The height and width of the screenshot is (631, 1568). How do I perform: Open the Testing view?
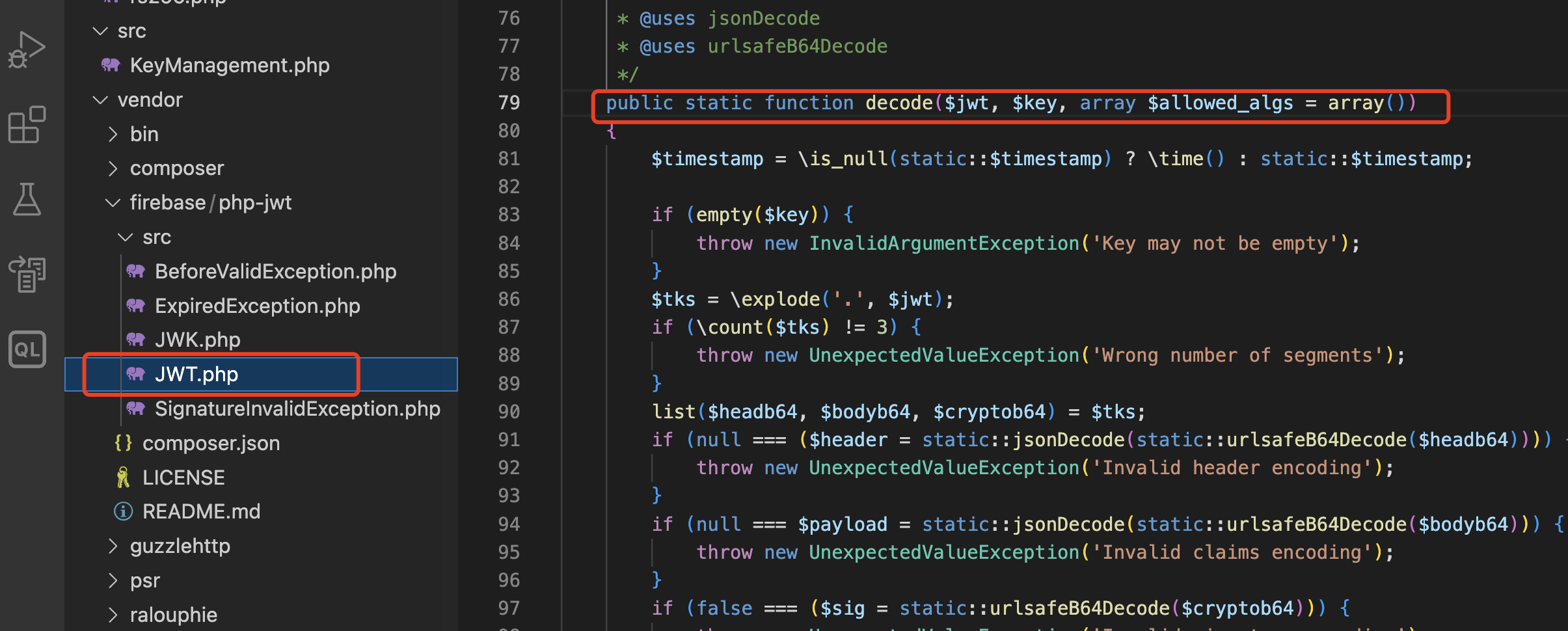point(27,198)
